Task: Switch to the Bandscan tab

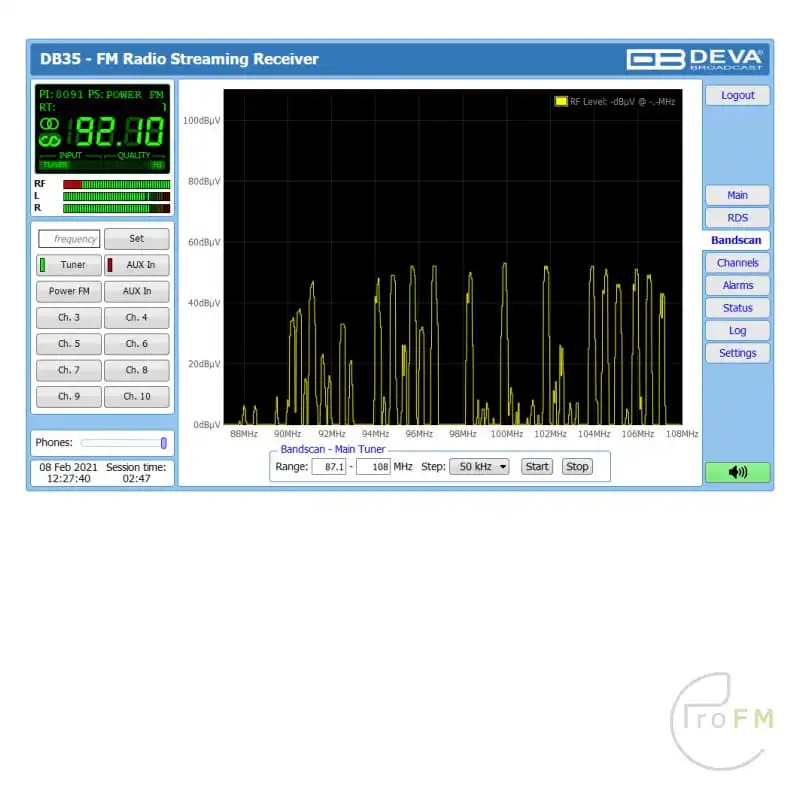Action: 736,240
